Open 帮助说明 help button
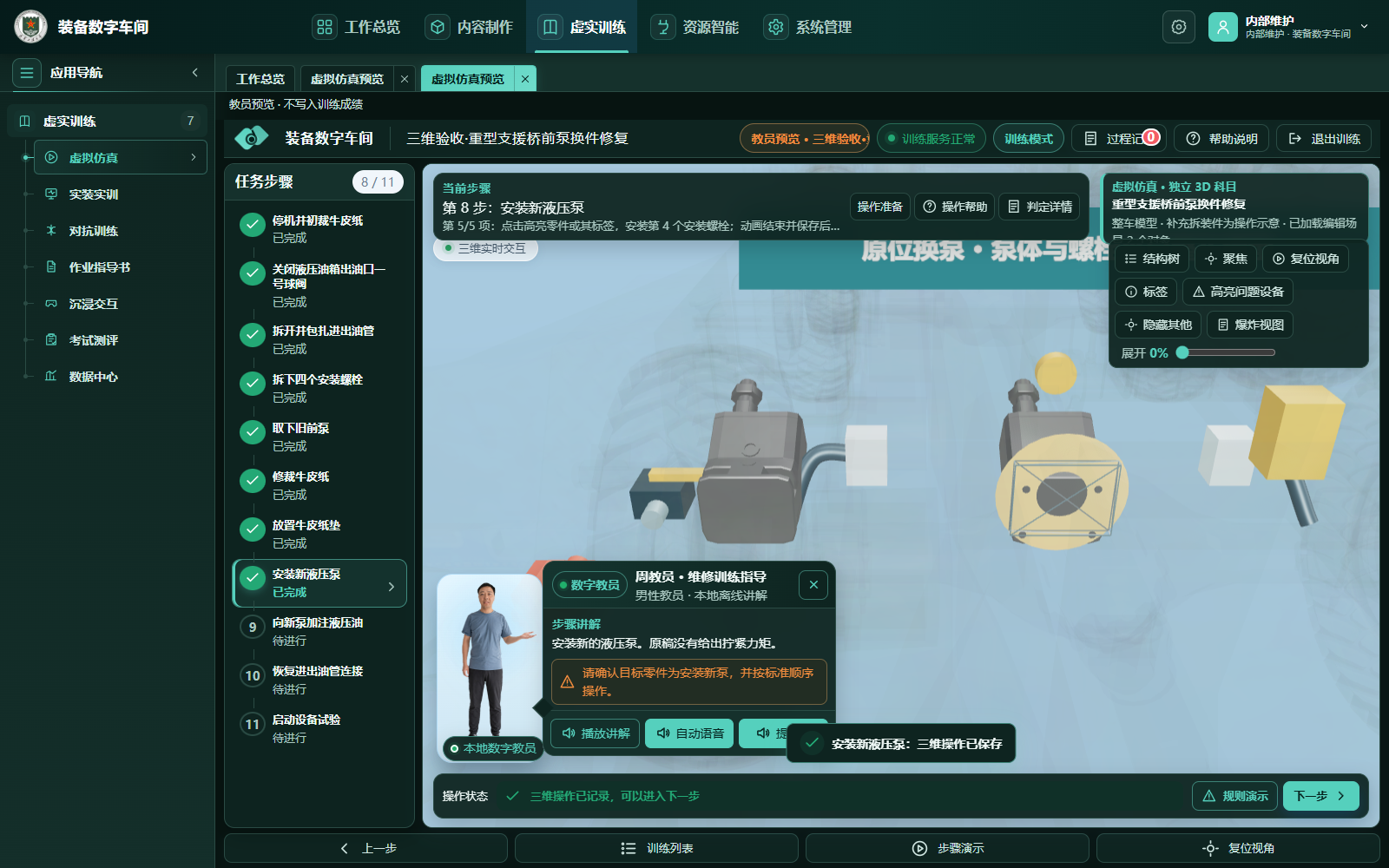1389x868 pixels. pyautogui.click(x=1221, y=139)
